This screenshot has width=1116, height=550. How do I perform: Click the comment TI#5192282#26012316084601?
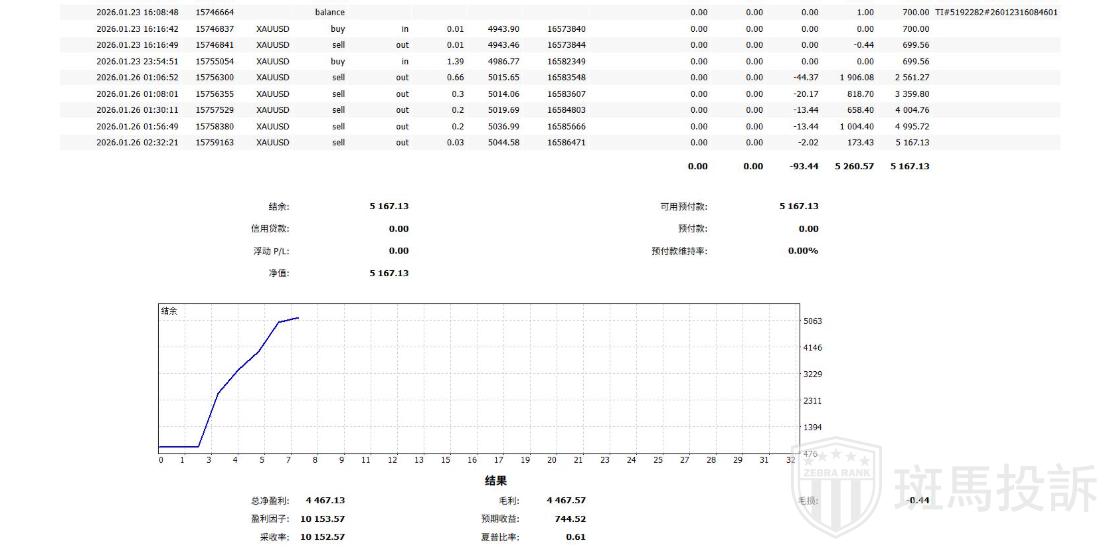996,12
